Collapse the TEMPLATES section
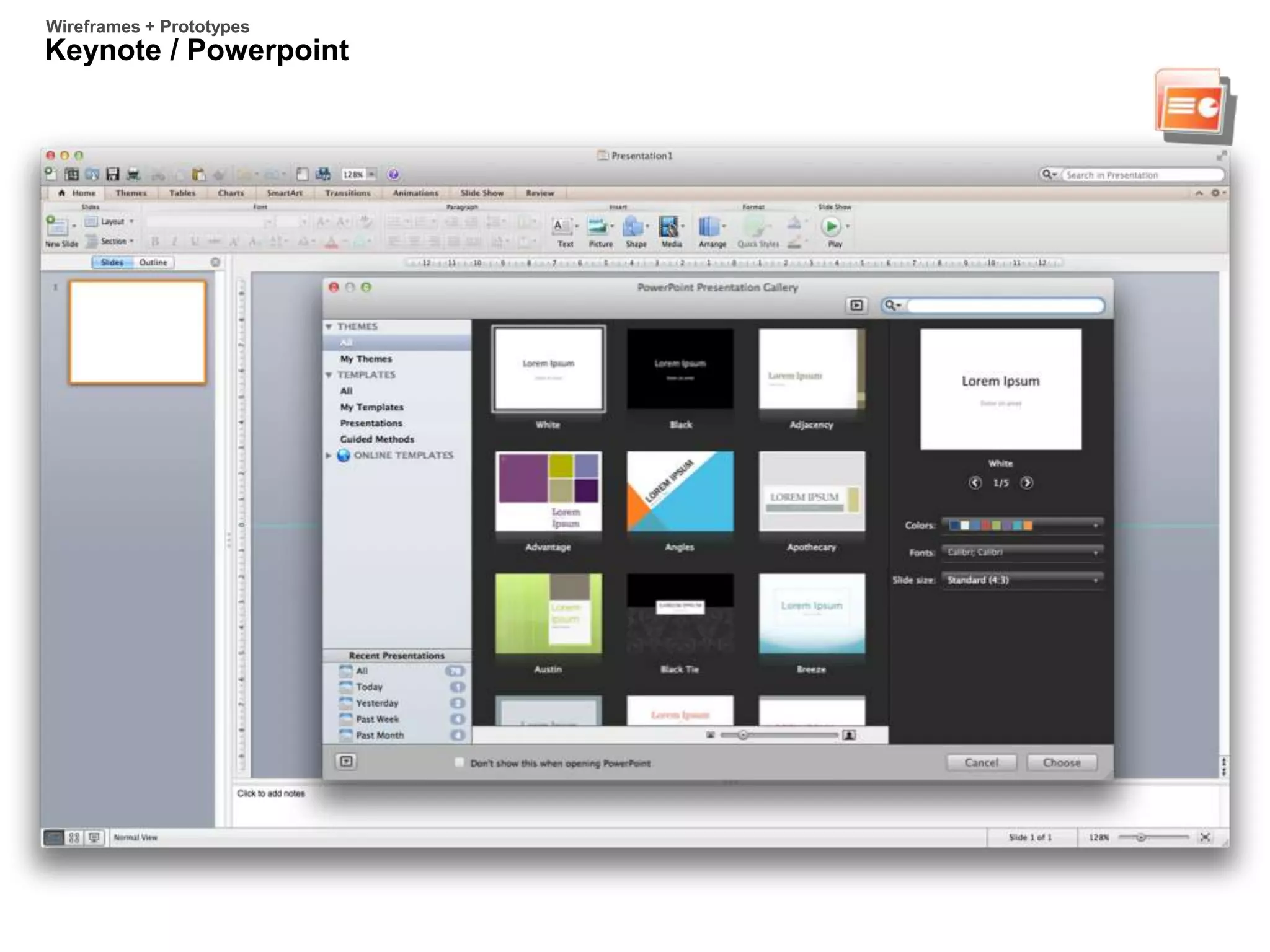The width and height of the screenshot is (1270, 952). point(329,375)
